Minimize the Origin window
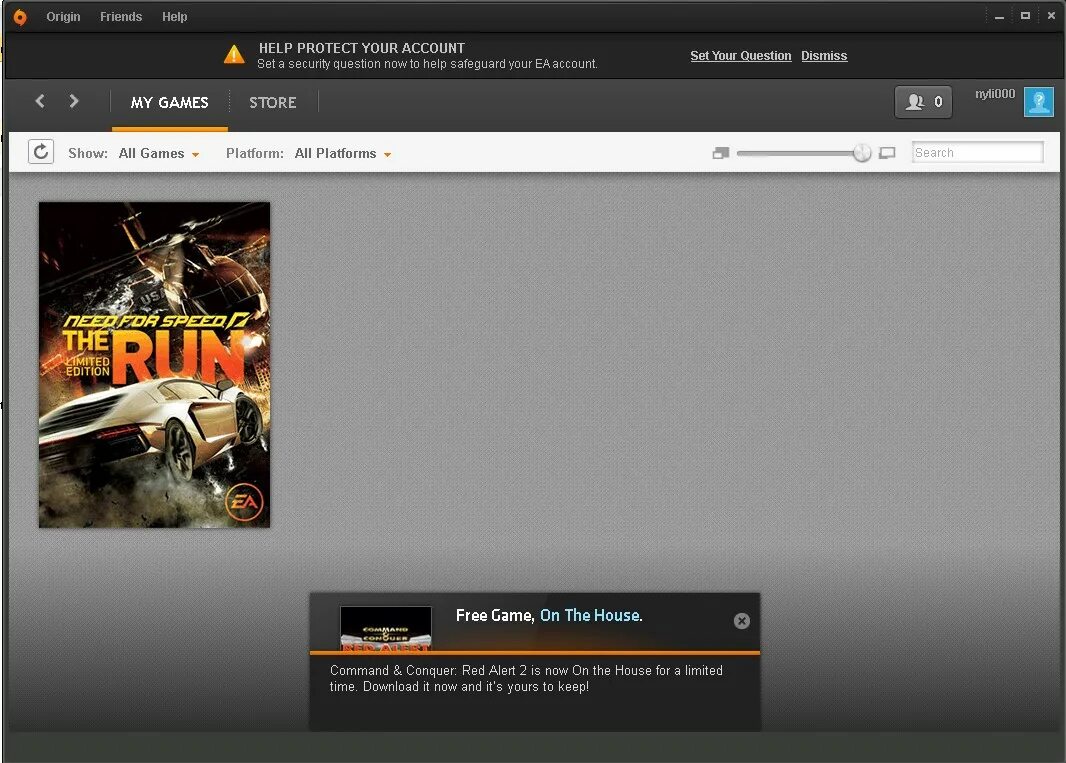Image resolution: width=1066 pixels, height=763 pixels. coord(999,16)
